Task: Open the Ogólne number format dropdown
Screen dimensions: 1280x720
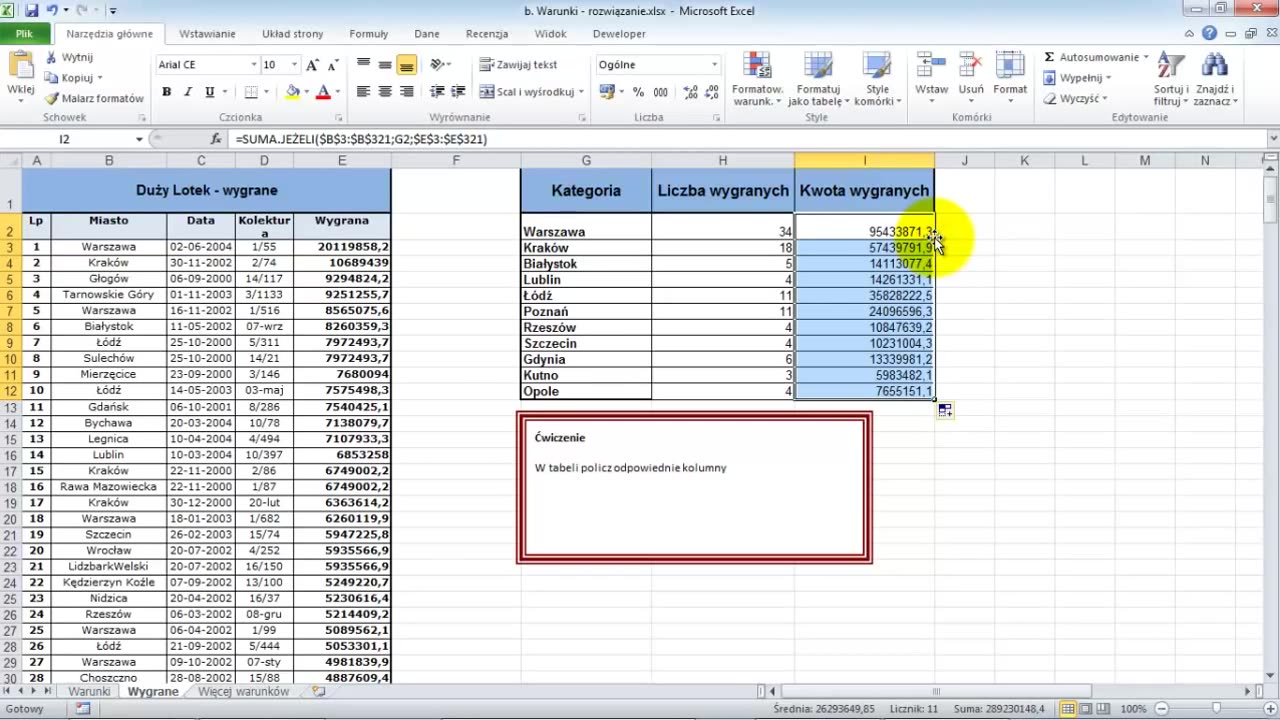Action: (714, 65)
